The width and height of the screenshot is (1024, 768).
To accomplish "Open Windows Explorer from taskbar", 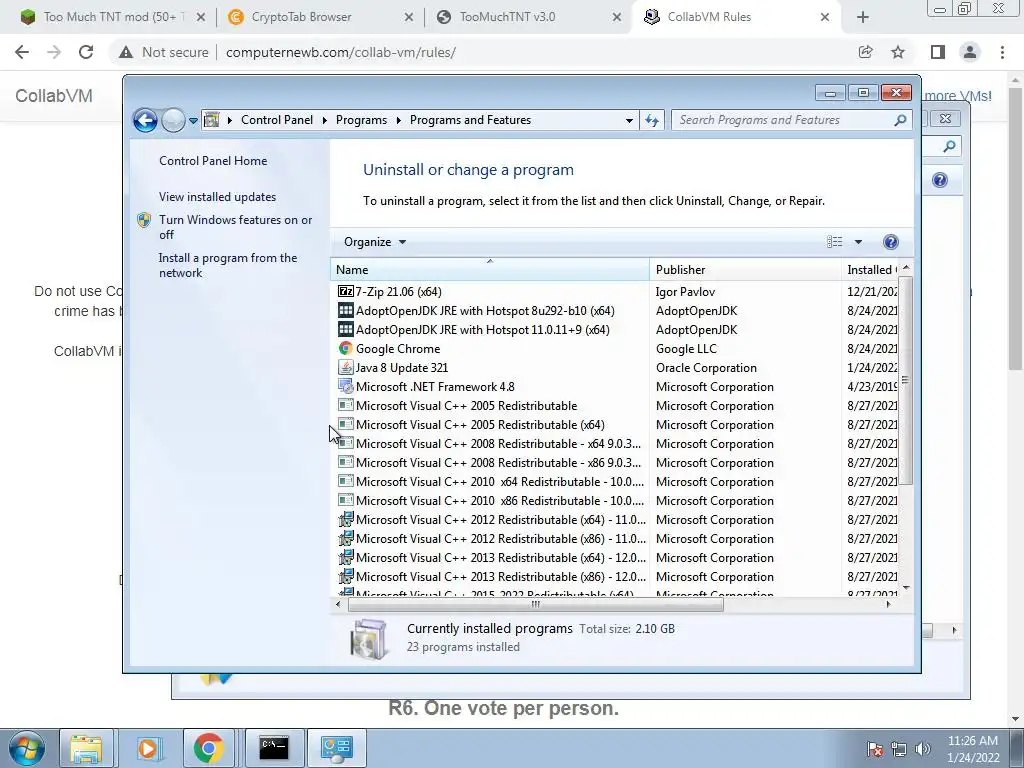I will 86,748.
